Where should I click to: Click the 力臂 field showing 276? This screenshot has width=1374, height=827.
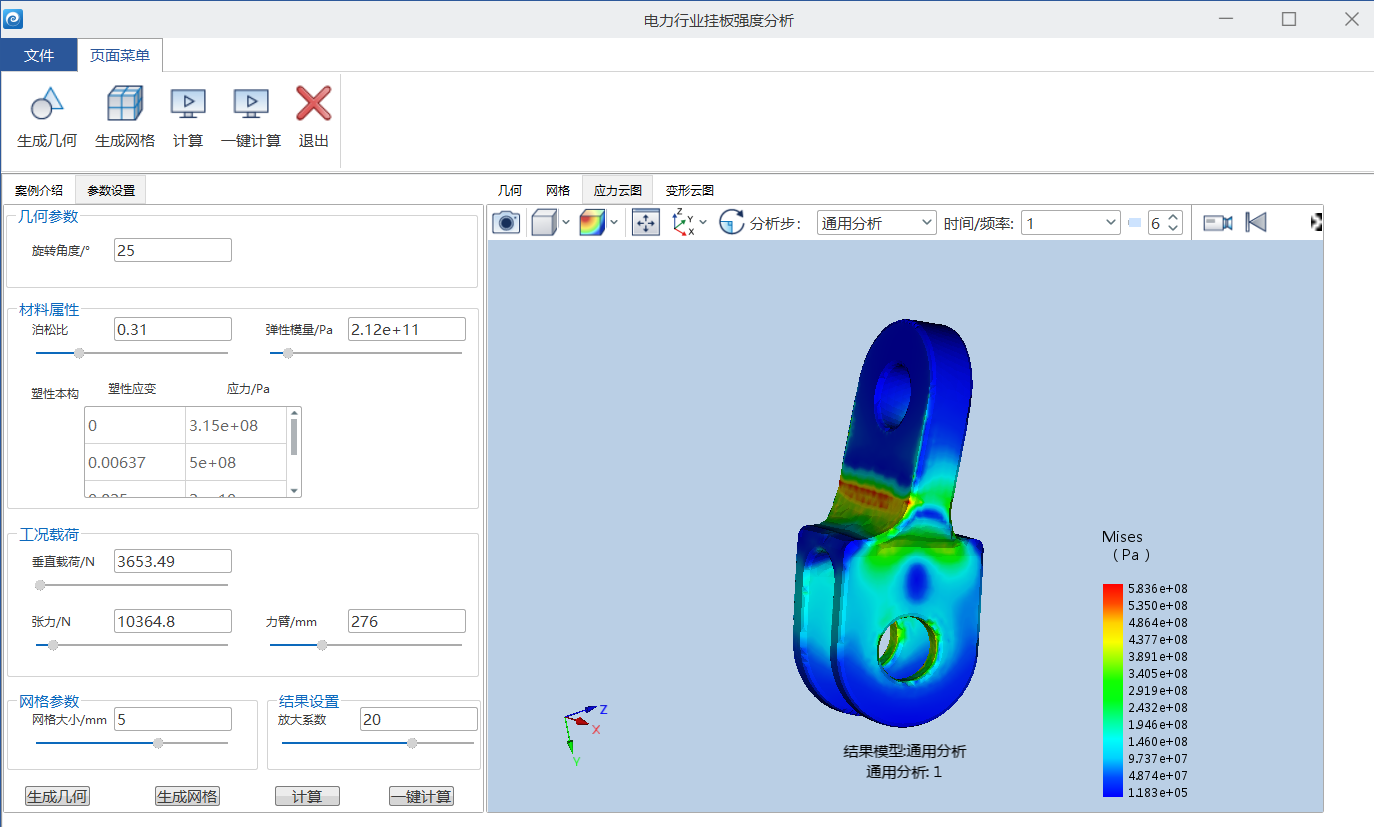point(407,621)
